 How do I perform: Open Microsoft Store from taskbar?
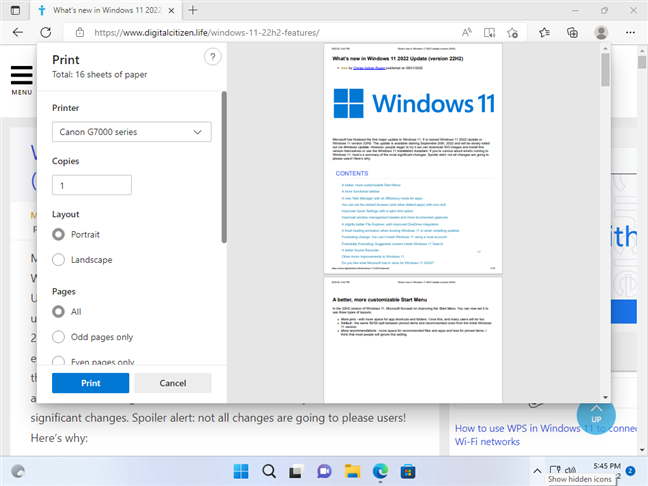tap(407, 471)
